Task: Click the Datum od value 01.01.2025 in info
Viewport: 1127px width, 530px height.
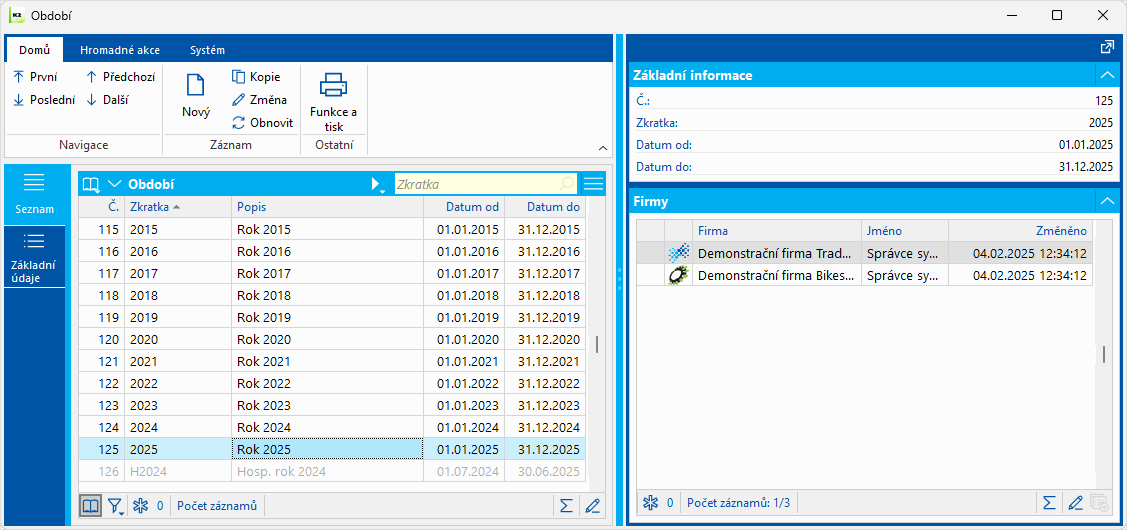Action: coord(1085,145)
